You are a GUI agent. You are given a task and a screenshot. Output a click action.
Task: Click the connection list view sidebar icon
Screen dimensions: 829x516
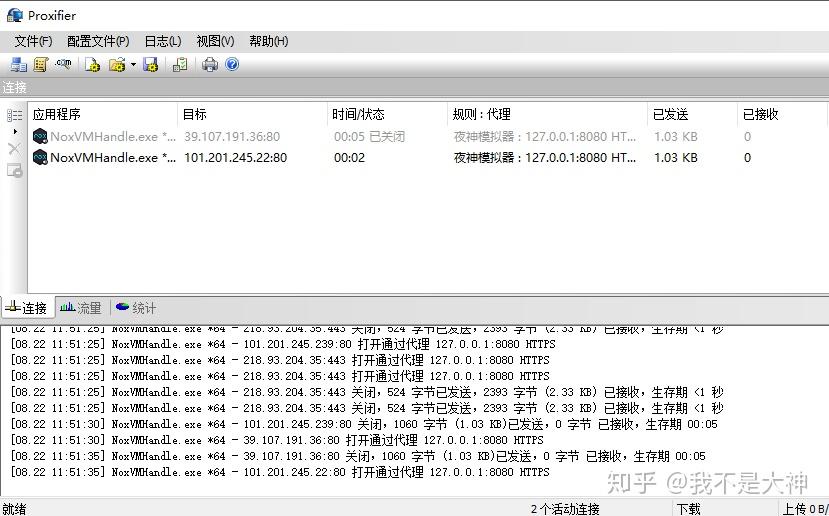[x=14, y=115]
